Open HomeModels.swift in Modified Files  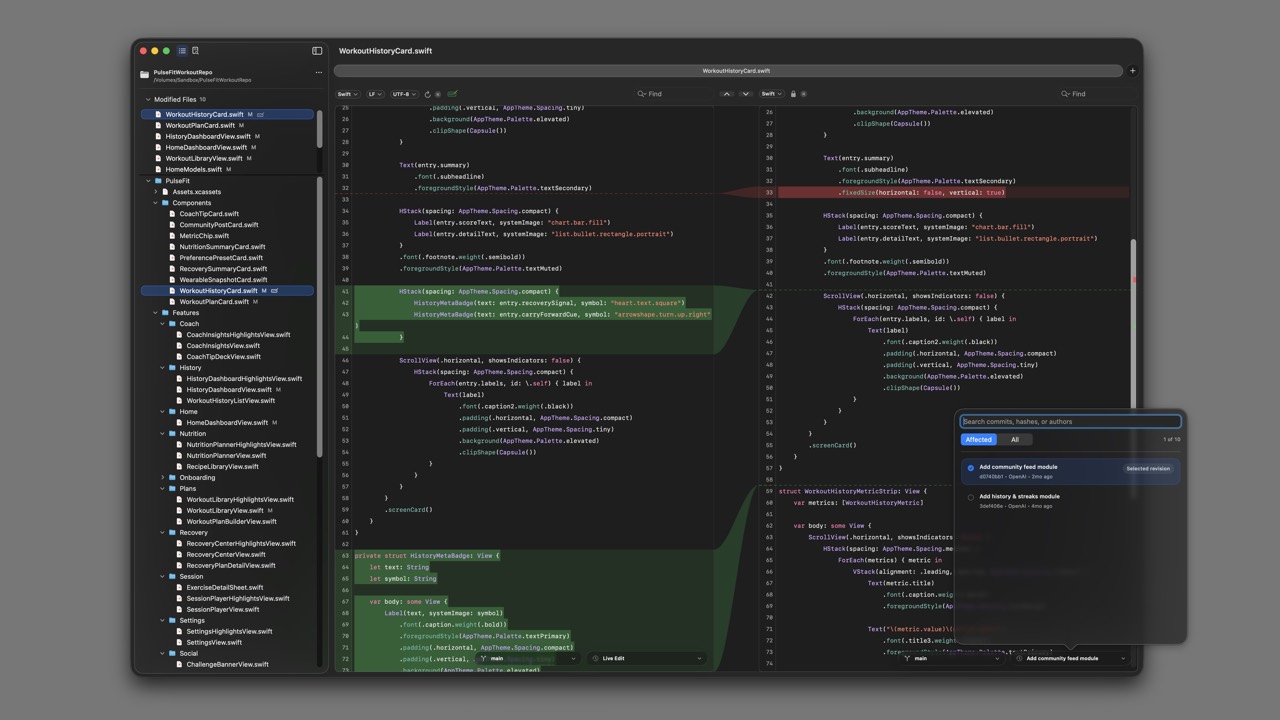coord(194,170)
